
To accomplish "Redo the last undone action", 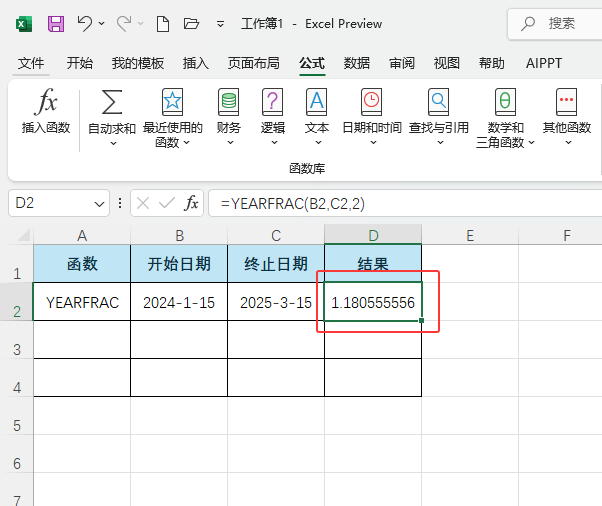I will pyautogui.click(x=124, y=24).
